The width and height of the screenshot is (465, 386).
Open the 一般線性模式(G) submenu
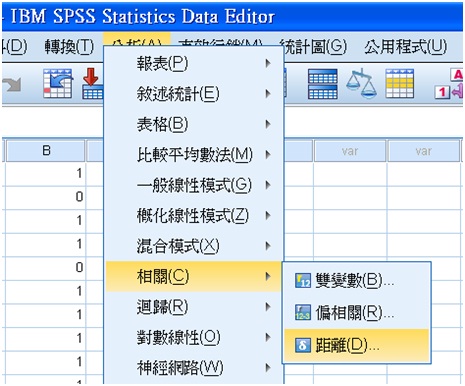coord(194,185)
